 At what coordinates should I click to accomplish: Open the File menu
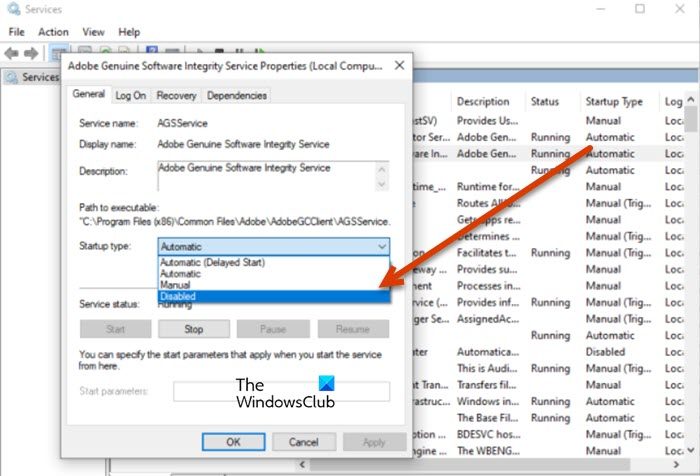click(x=17, y=32)
